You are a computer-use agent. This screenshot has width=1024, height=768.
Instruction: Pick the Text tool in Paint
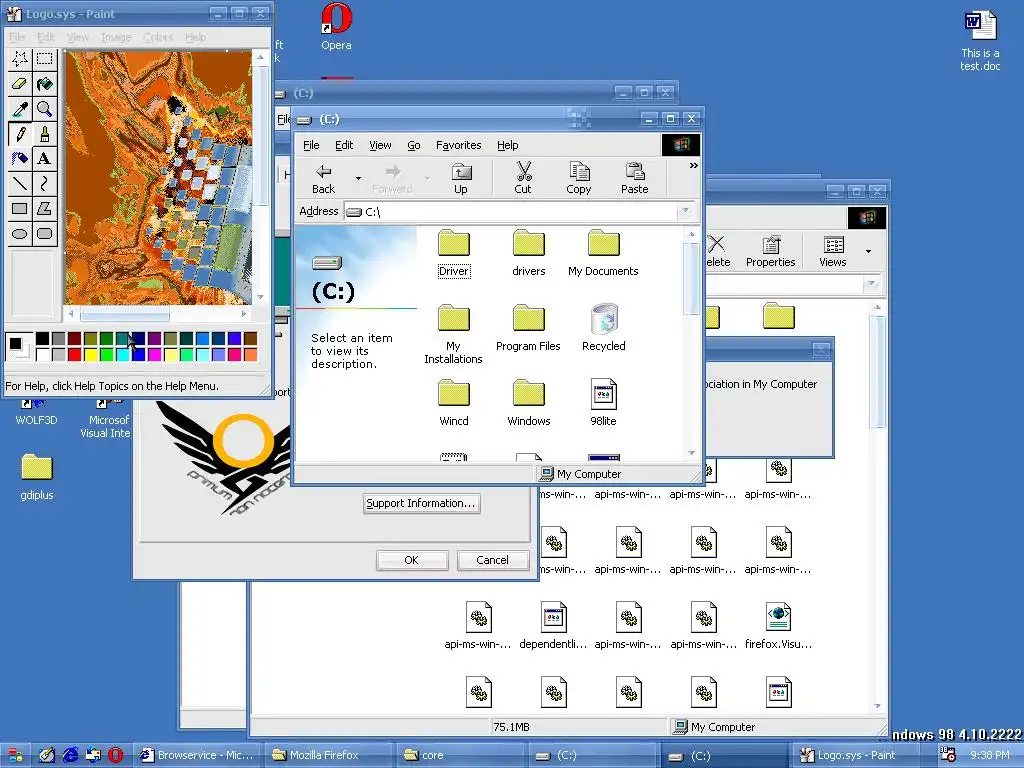(x=44, y=159)
